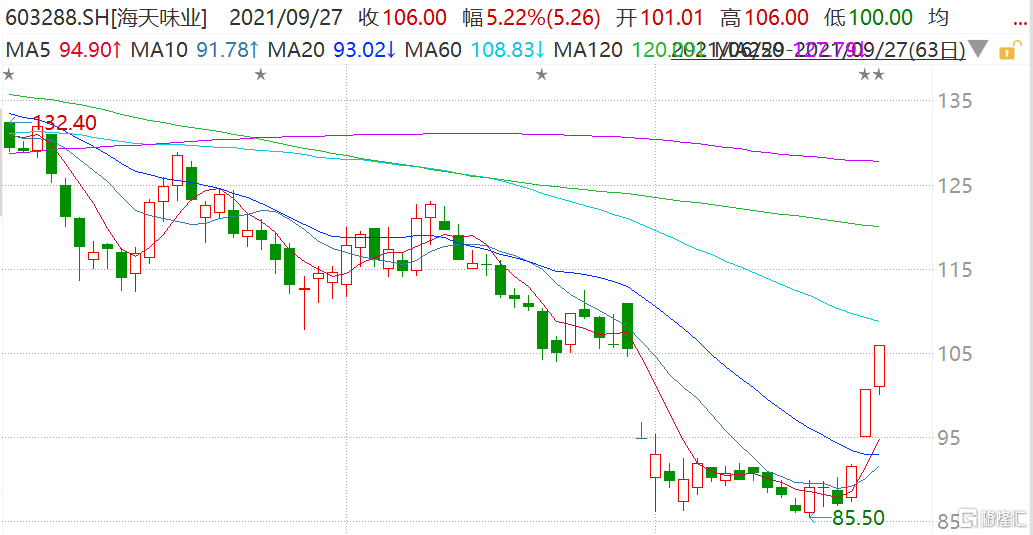The width and height of the screenshot is (1033, 535).
Task: Click the 均 average label
Action: (x=938, y=18)
